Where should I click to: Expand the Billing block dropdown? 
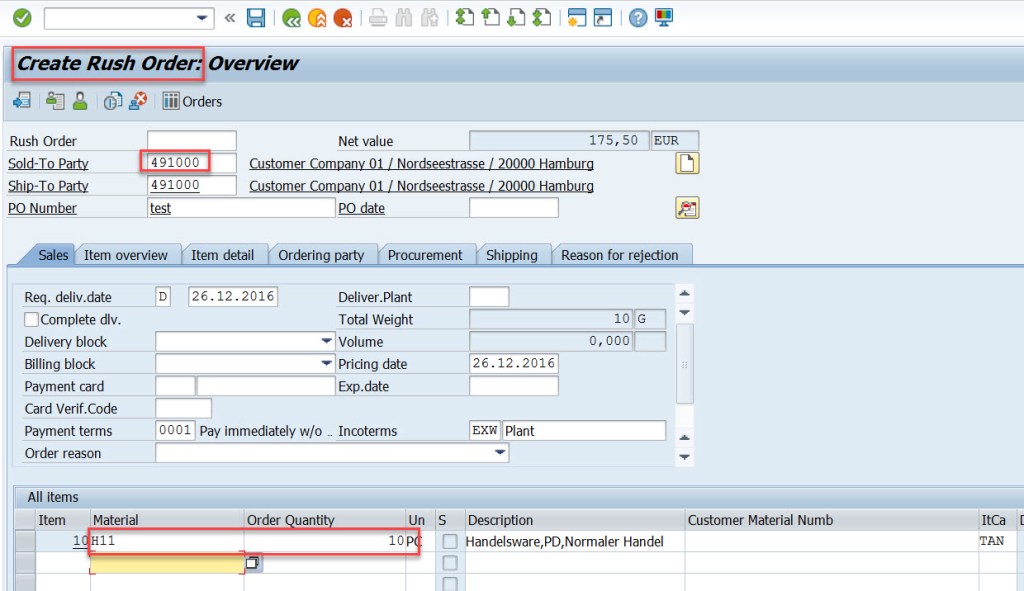[325, 363]
